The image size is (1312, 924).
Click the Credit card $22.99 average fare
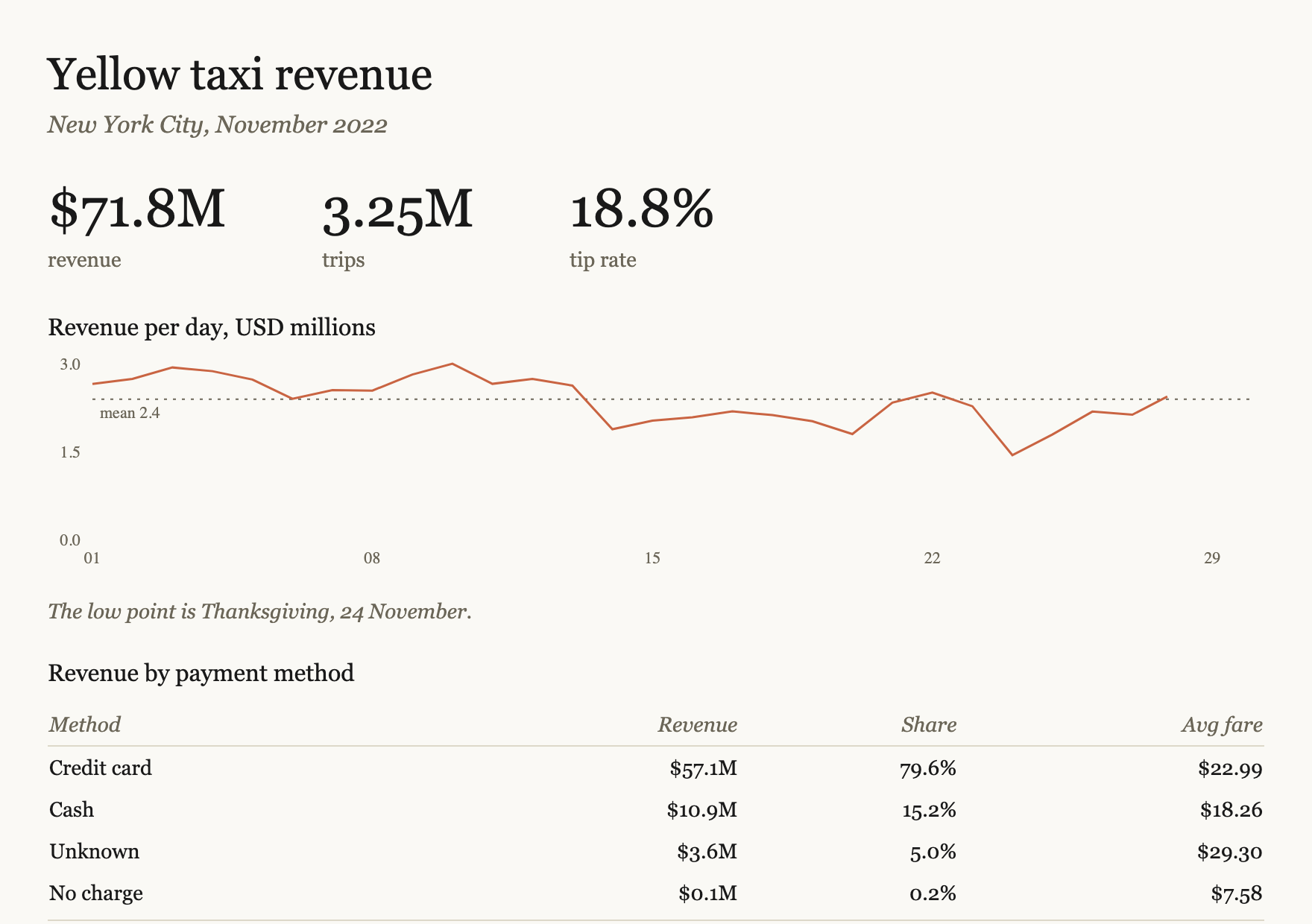(1230, 768)
